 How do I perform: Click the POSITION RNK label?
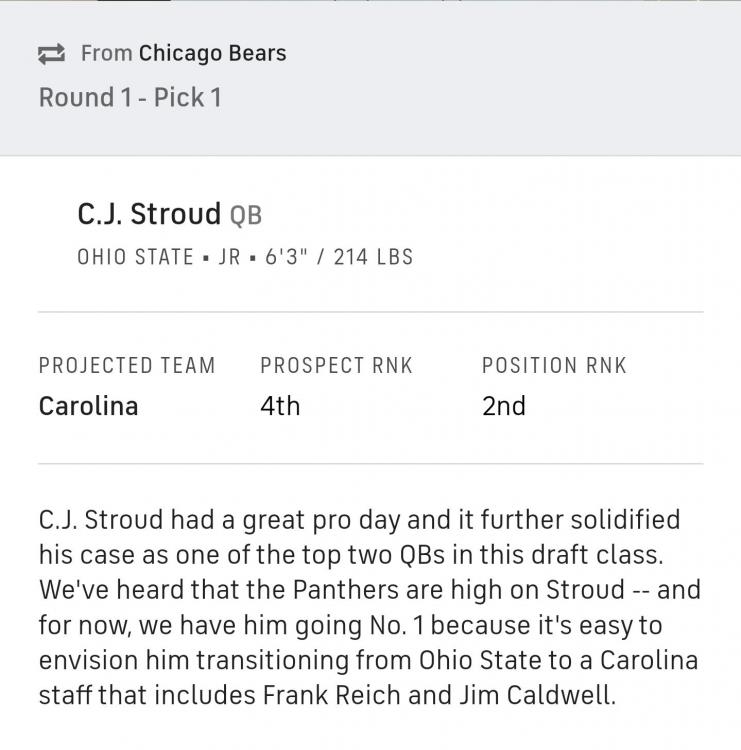pos(554,366)
